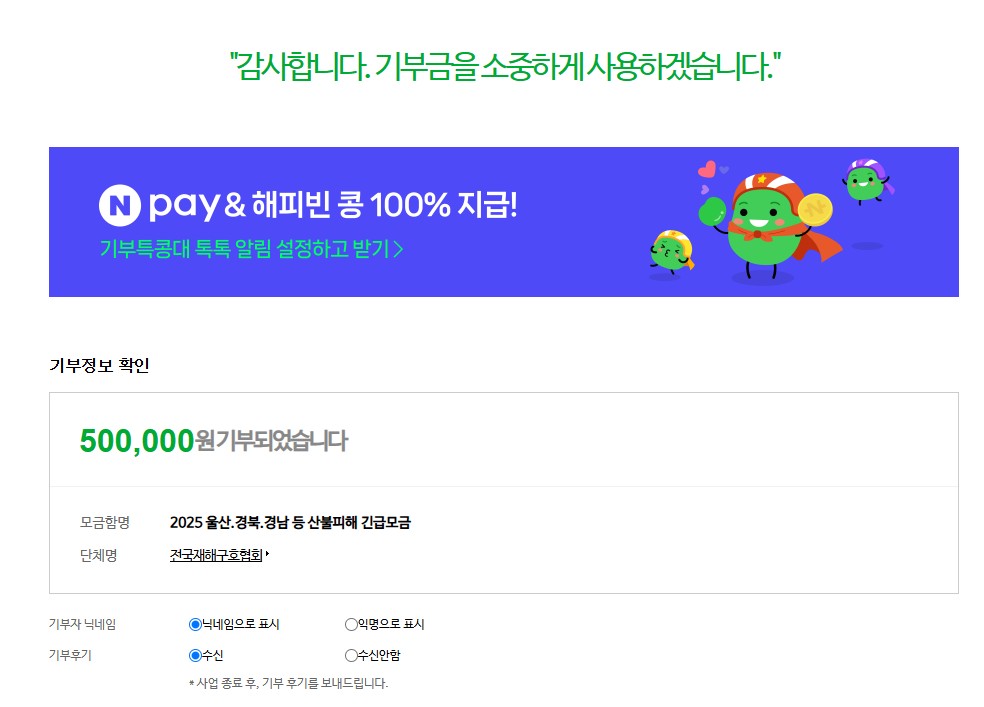Click the red cape of the mascot
The width and height of the screenshot is (984, 707).
pos(821,246)
